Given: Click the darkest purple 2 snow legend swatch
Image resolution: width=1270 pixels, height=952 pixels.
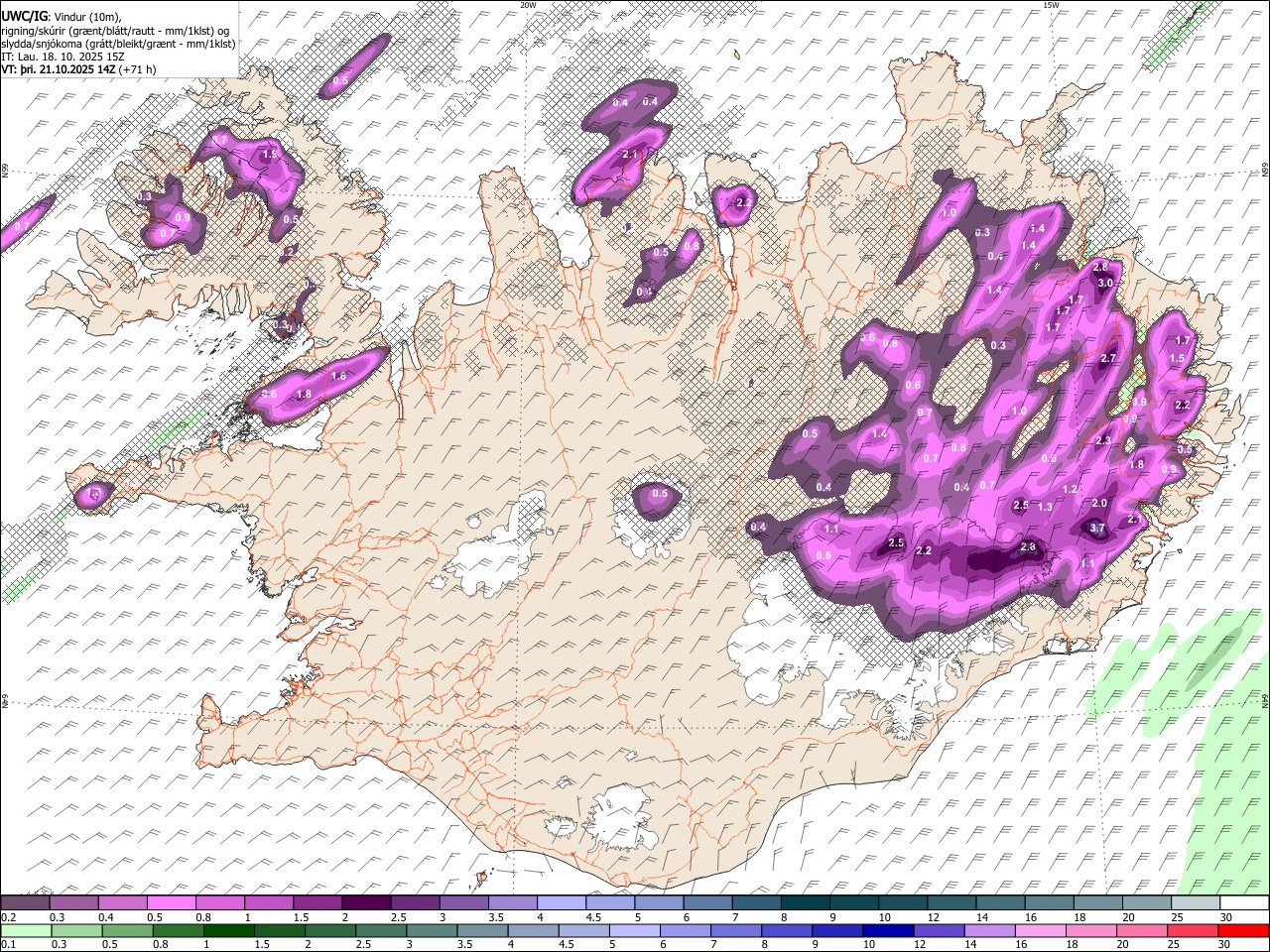Looking at the screenshot, I should [365, 902].
